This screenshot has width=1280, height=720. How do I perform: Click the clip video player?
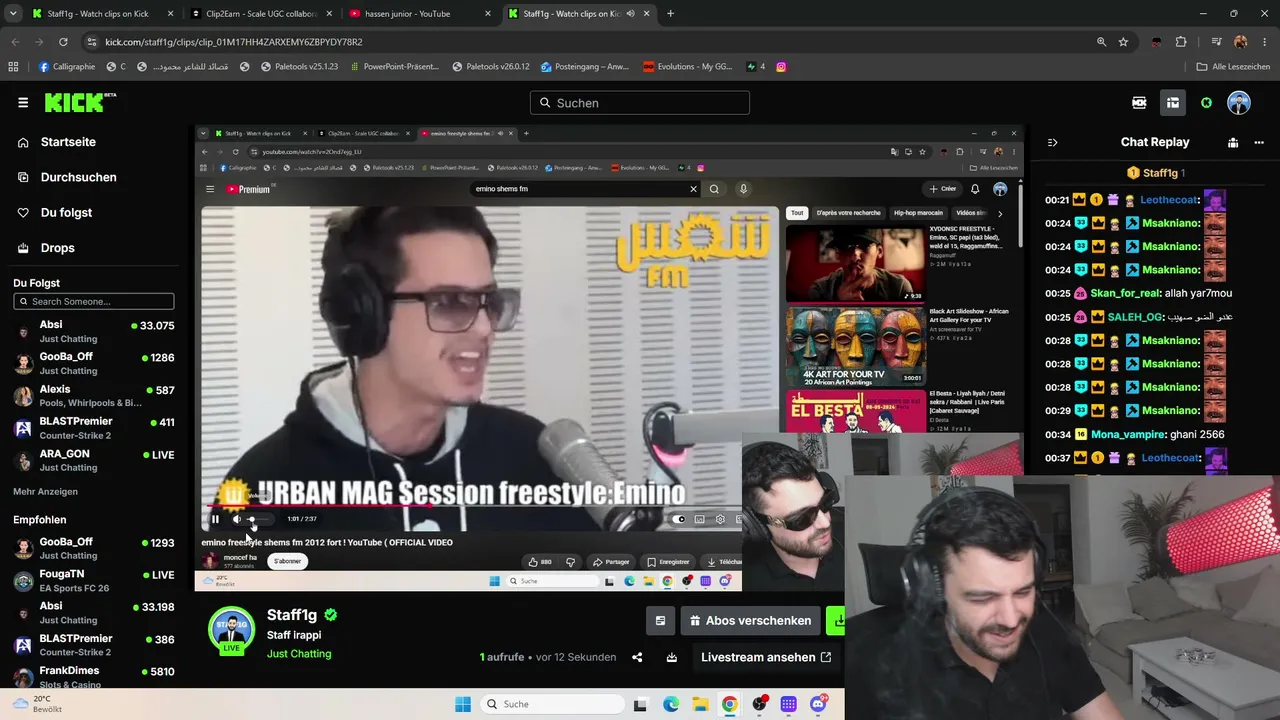tap(609, 358)
